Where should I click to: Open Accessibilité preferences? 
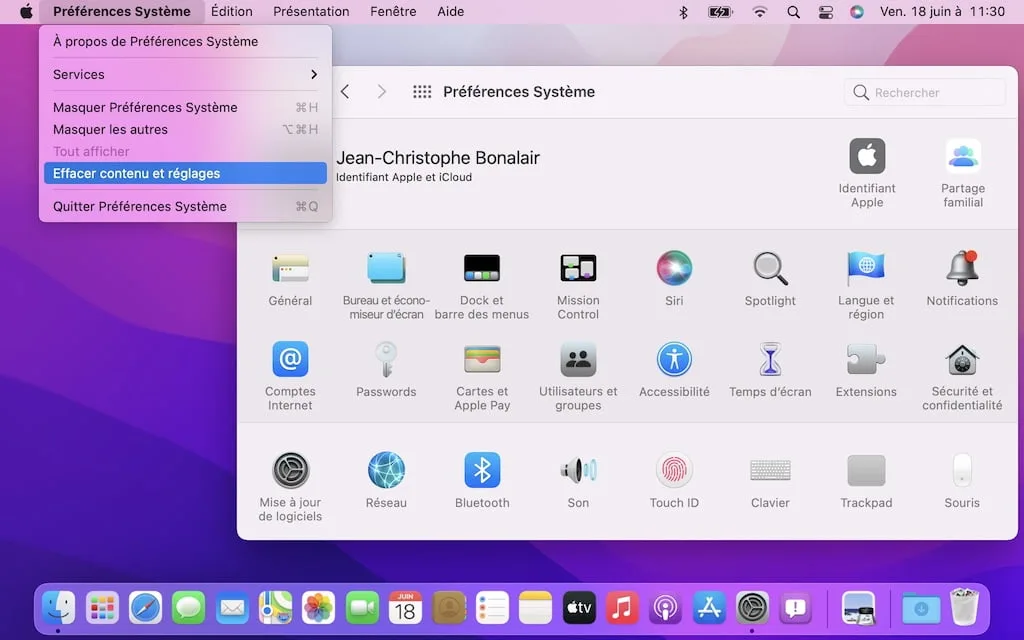coord(674,370)
